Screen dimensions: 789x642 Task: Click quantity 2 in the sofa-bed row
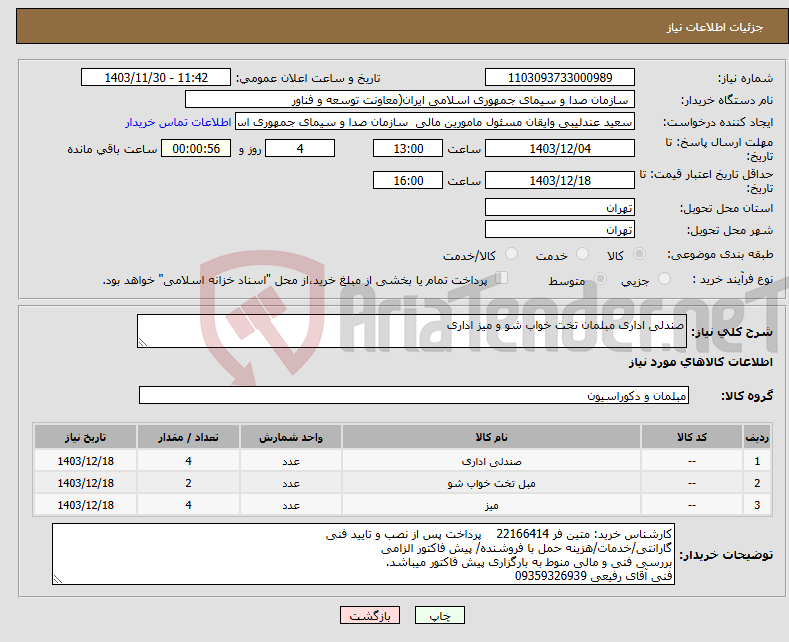pos(188,483)
